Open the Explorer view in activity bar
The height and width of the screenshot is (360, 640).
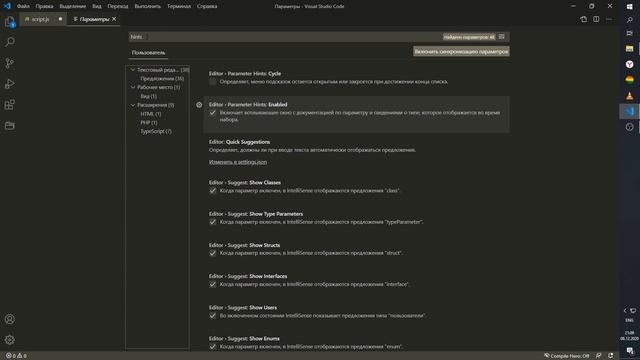[x=10, y=22]
